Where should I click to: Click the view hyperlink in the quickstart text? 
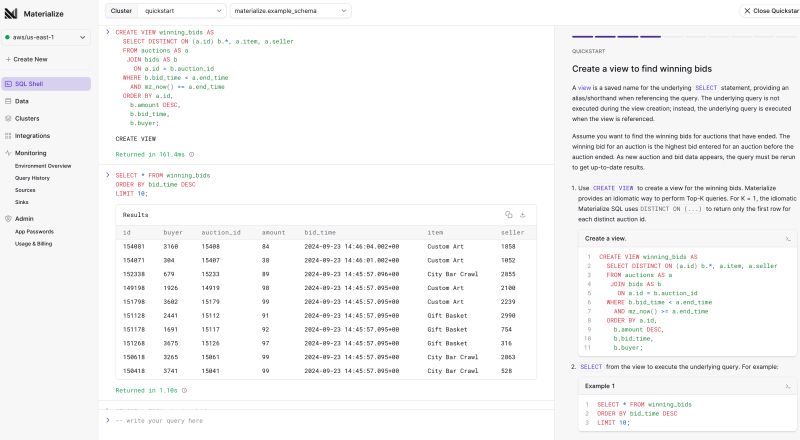(x=584, y=88)
